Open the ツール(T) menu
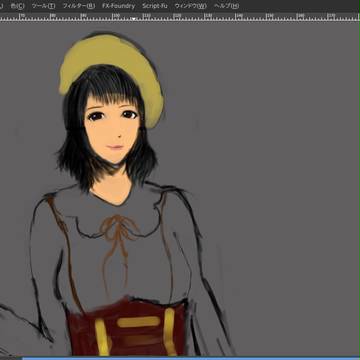The image size is (360, 360). tap(43, 6)
